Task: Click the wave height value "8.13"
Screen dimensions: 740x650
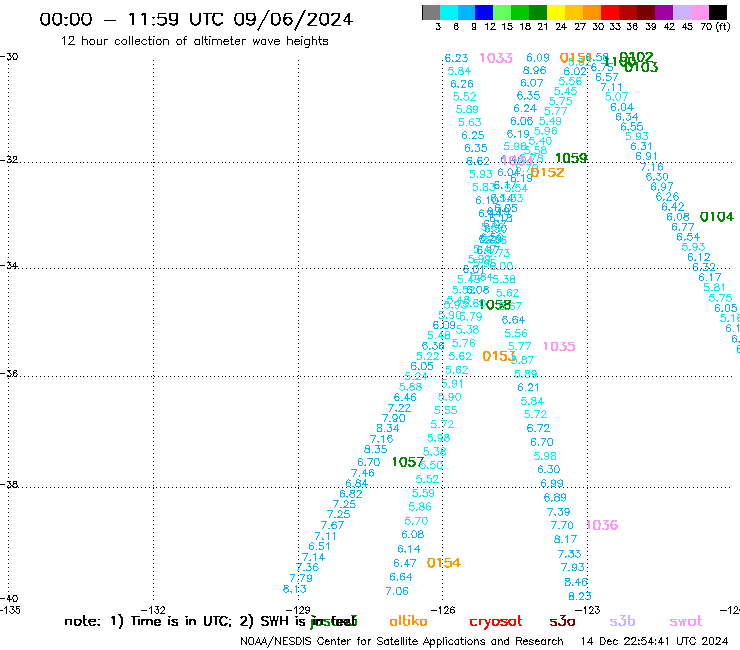Action: pyautogui.click(x=294, y=589)
